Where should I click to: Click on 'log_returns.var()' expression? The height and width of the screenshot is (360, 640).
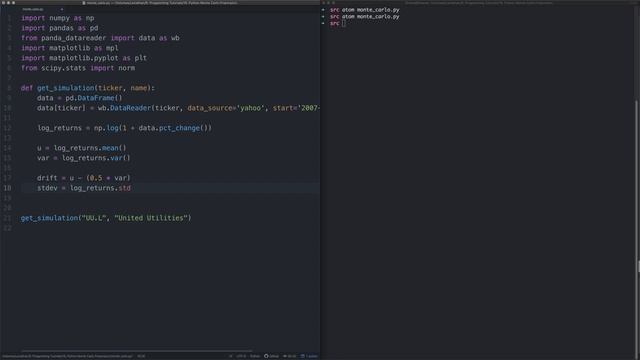[96, 158]
